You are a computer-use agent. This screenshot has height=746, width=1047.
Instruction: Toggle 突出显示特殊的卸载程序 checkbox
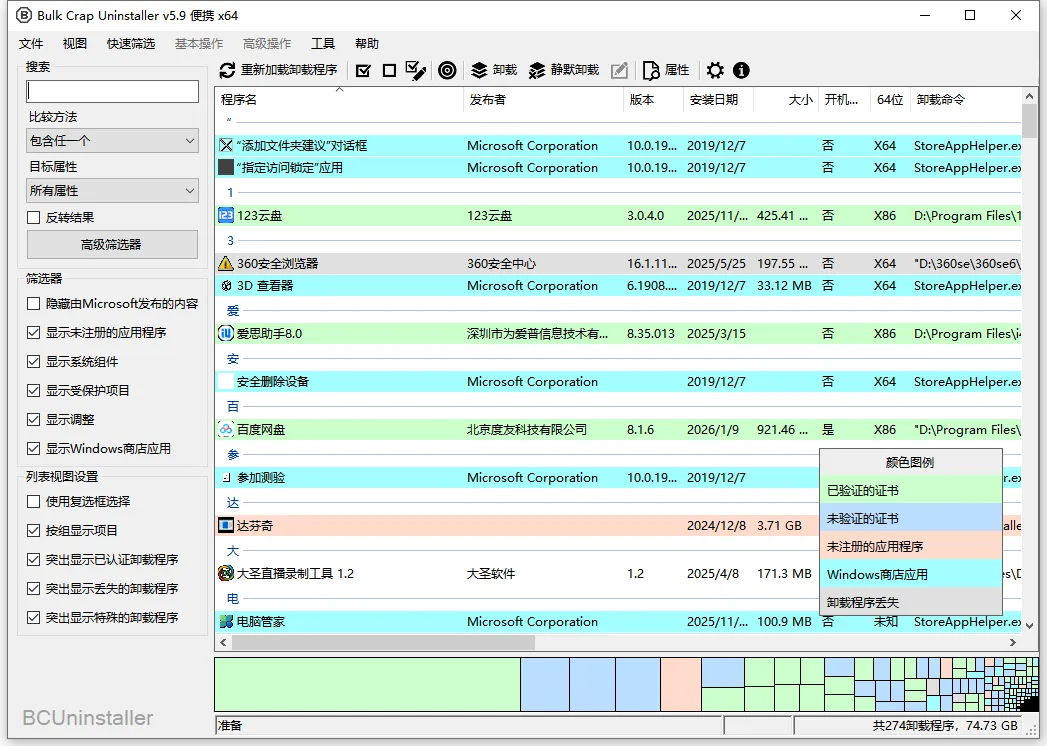click(x=33, y=617)
